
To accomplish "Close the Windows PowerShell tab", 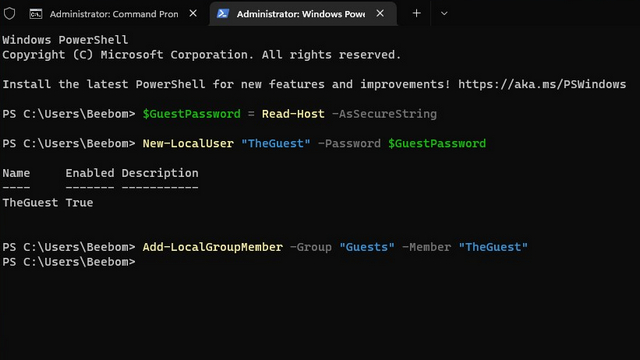I will 380,13.
